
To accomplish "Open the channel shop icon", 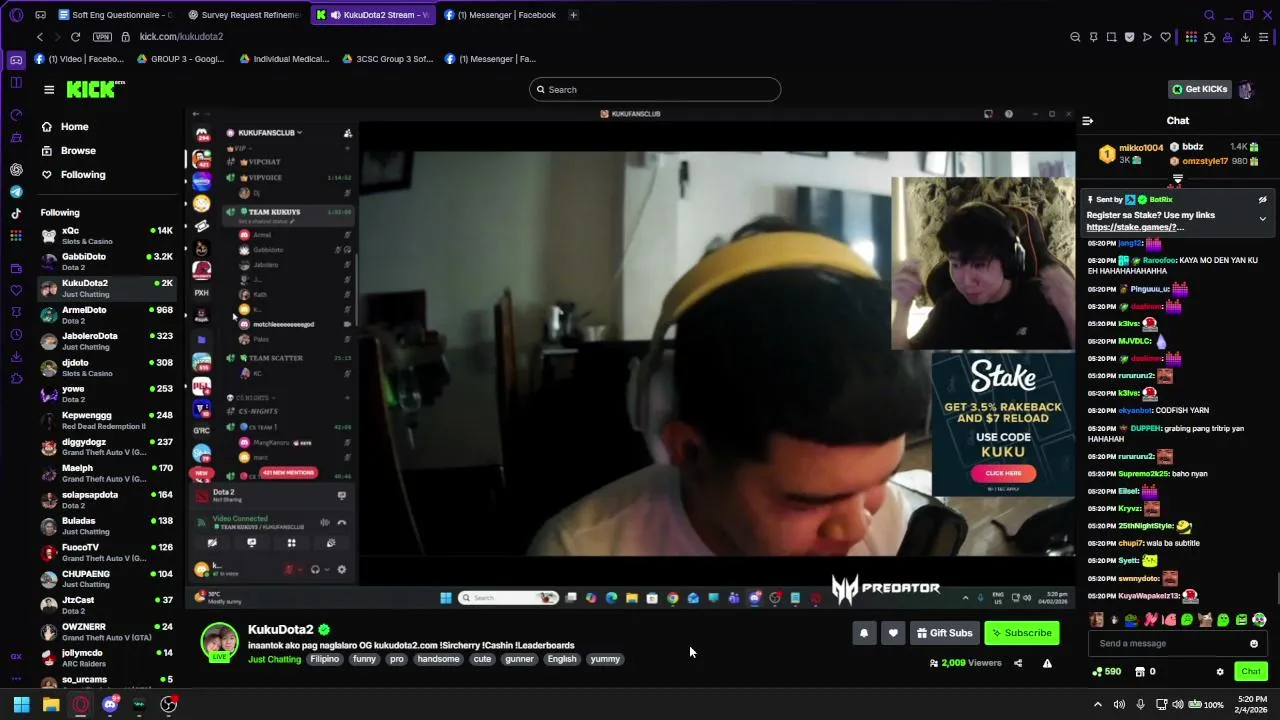I will 1139,672.
